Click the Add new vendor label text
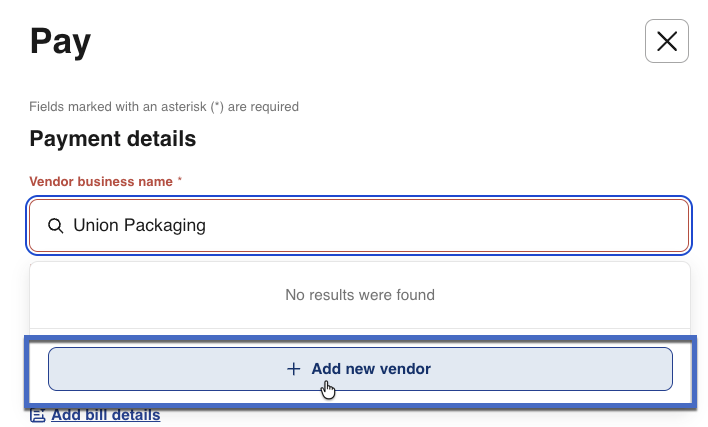The image size is (708, 427). 371,369
